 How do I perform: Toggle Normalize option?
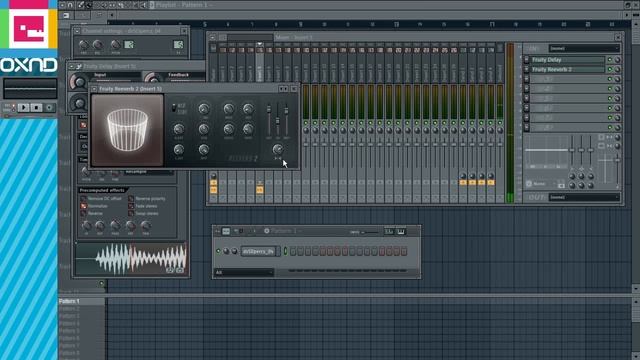pos(83,206)
